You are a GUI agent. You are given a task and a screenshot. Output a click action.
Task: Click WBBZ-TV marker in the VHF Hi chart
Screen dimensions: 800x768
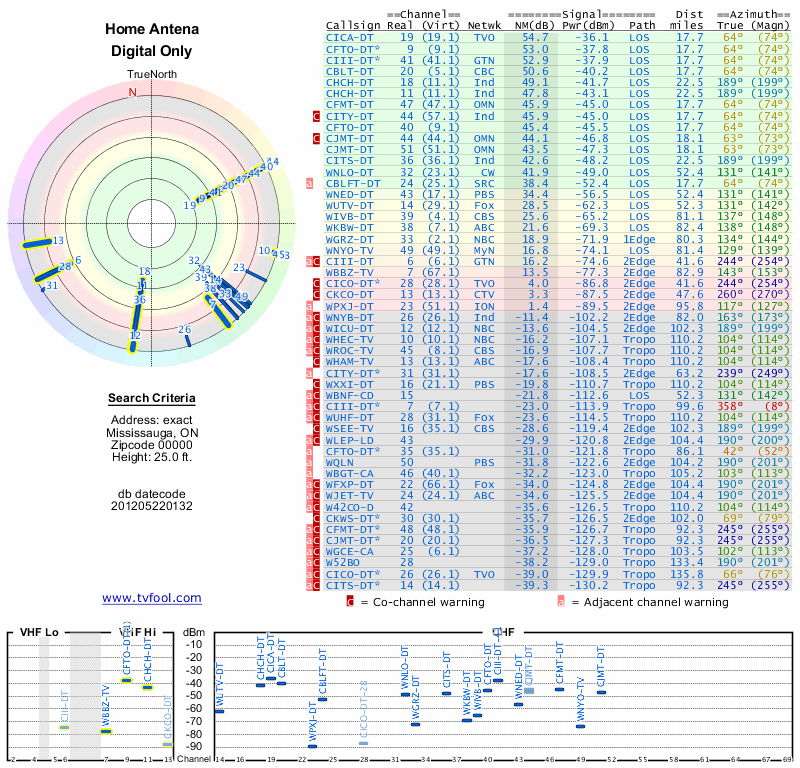click(x=106, y=731)
